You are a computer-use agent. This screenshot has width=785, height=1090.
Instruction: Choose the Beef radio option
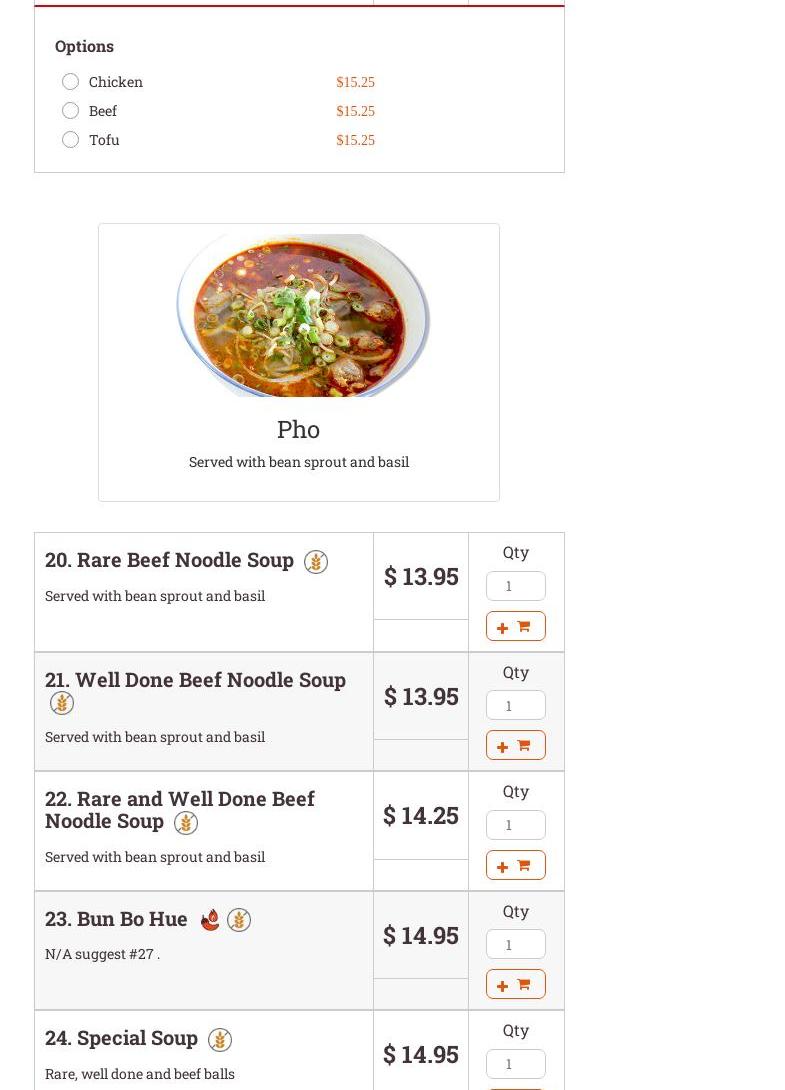tap(70, 111)
